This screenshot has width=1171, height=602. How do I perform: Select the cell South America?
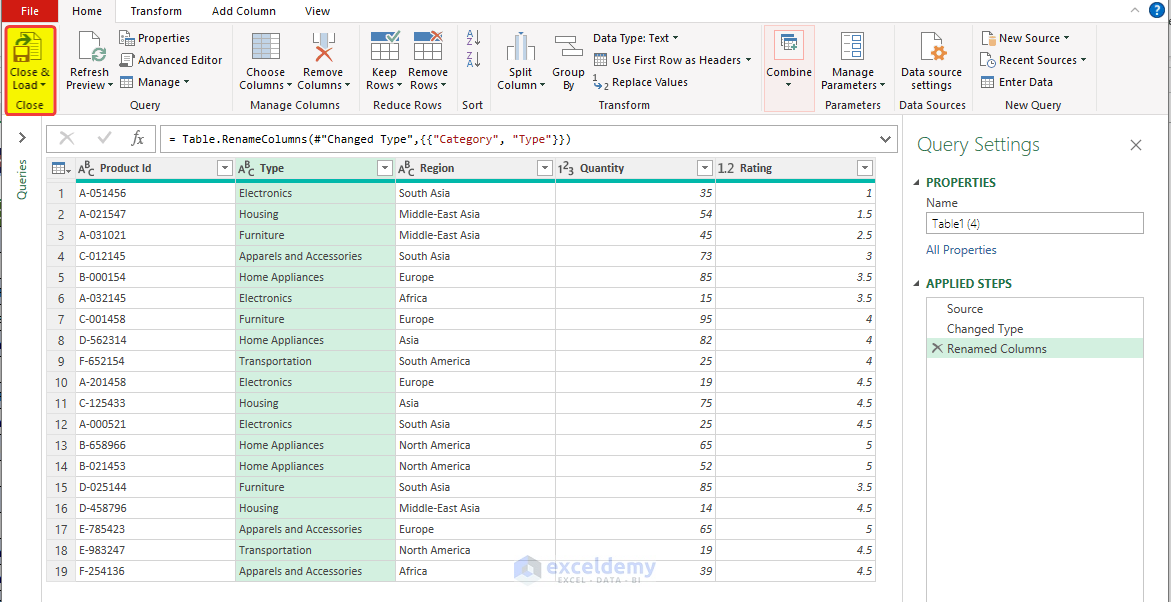click(x=476, y=361)
